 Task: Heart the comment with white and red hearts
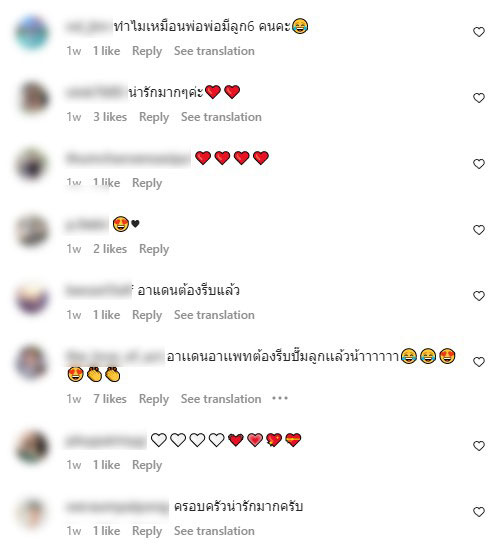(x=478, y=446)
